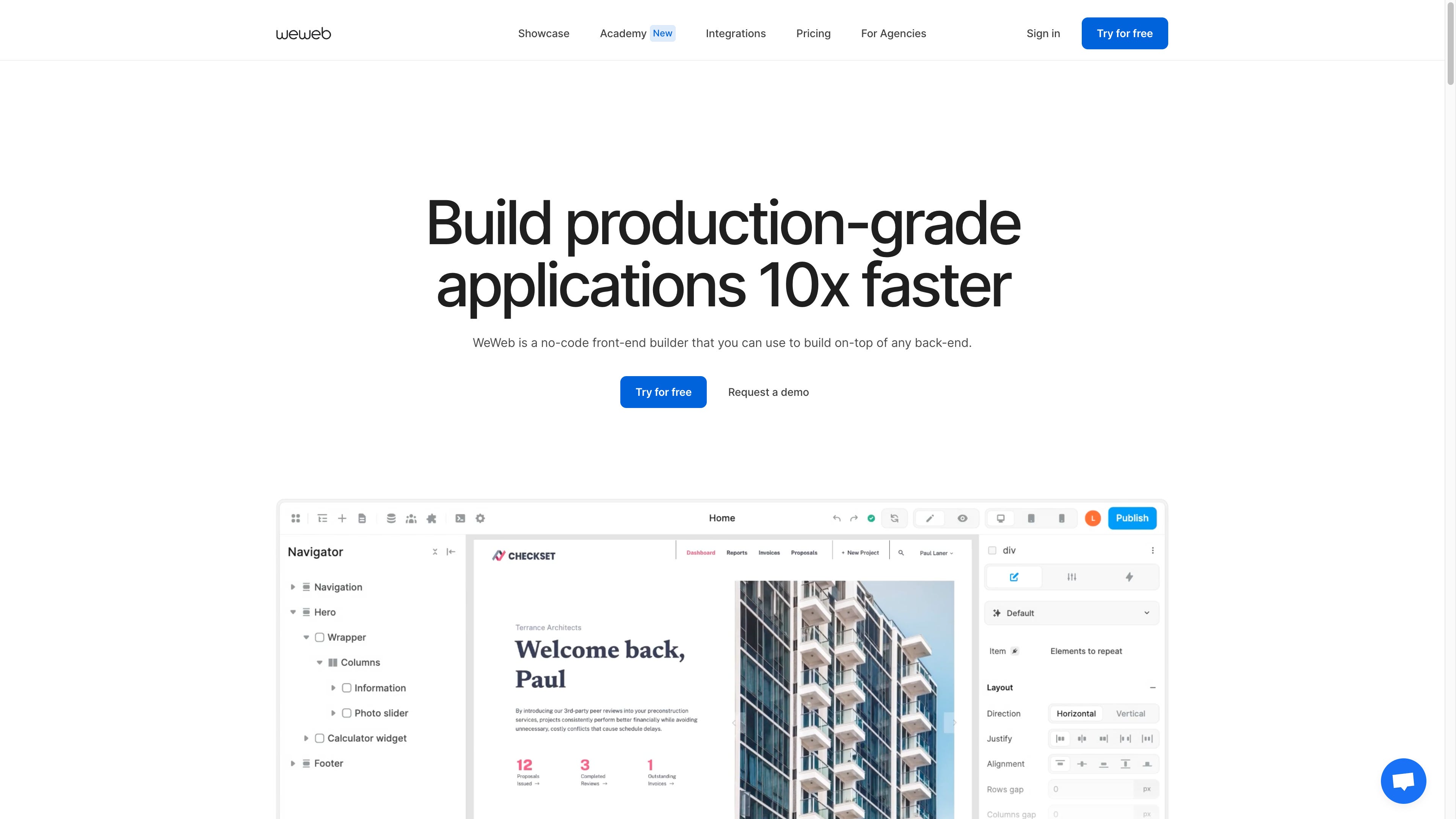Screen dimensions: 1456x819
Task: Collapse the Wrapper tree item
Action: point(306,637)
